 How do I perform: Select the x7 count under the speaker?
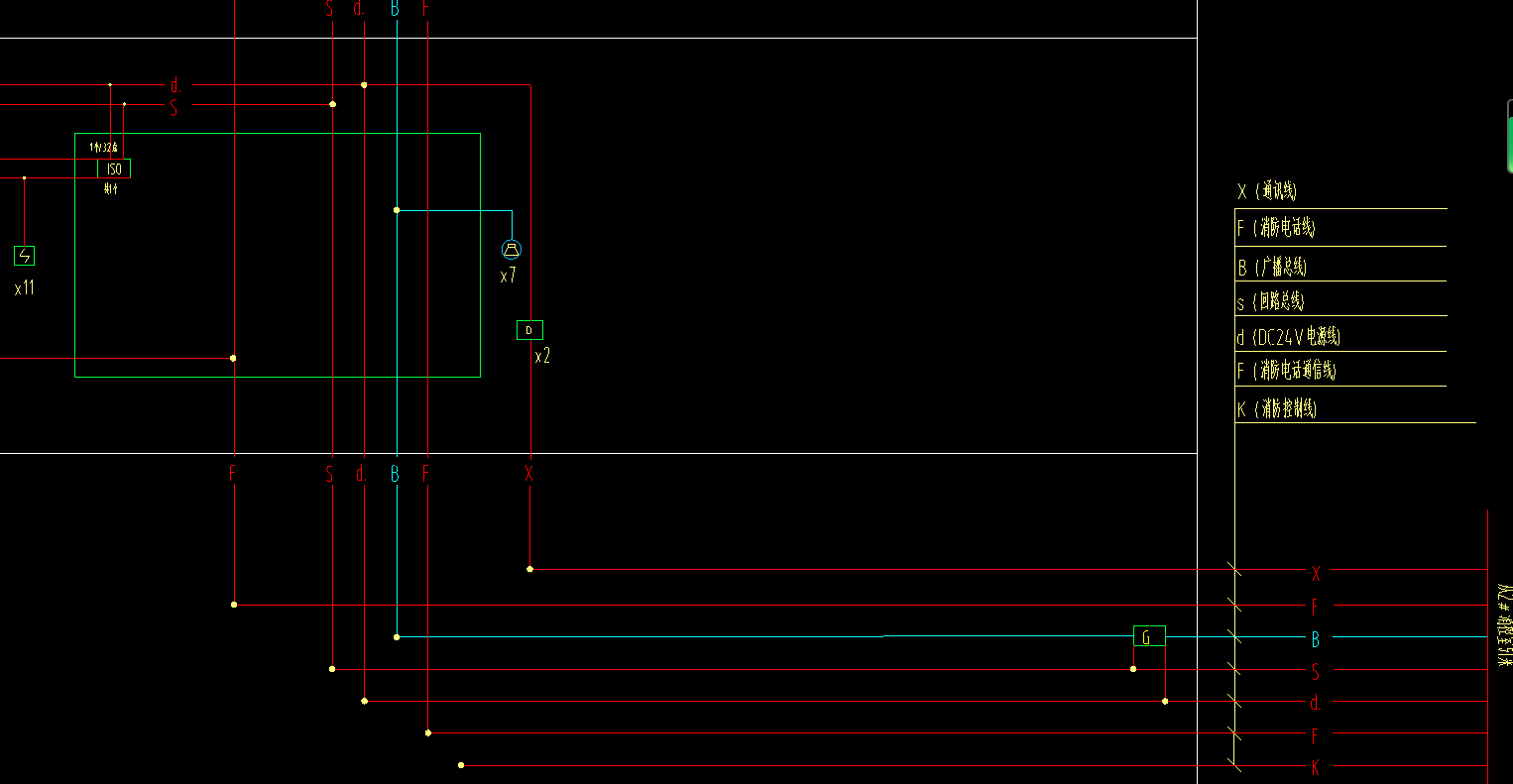(x=508, y=277)
